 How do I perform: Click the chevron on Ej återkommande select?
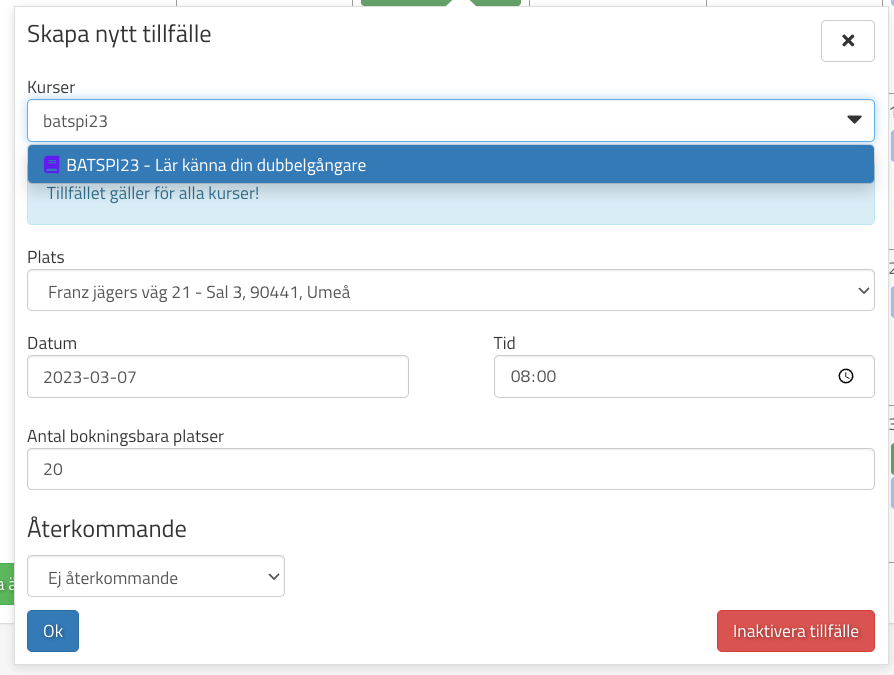tap(273, 577)
